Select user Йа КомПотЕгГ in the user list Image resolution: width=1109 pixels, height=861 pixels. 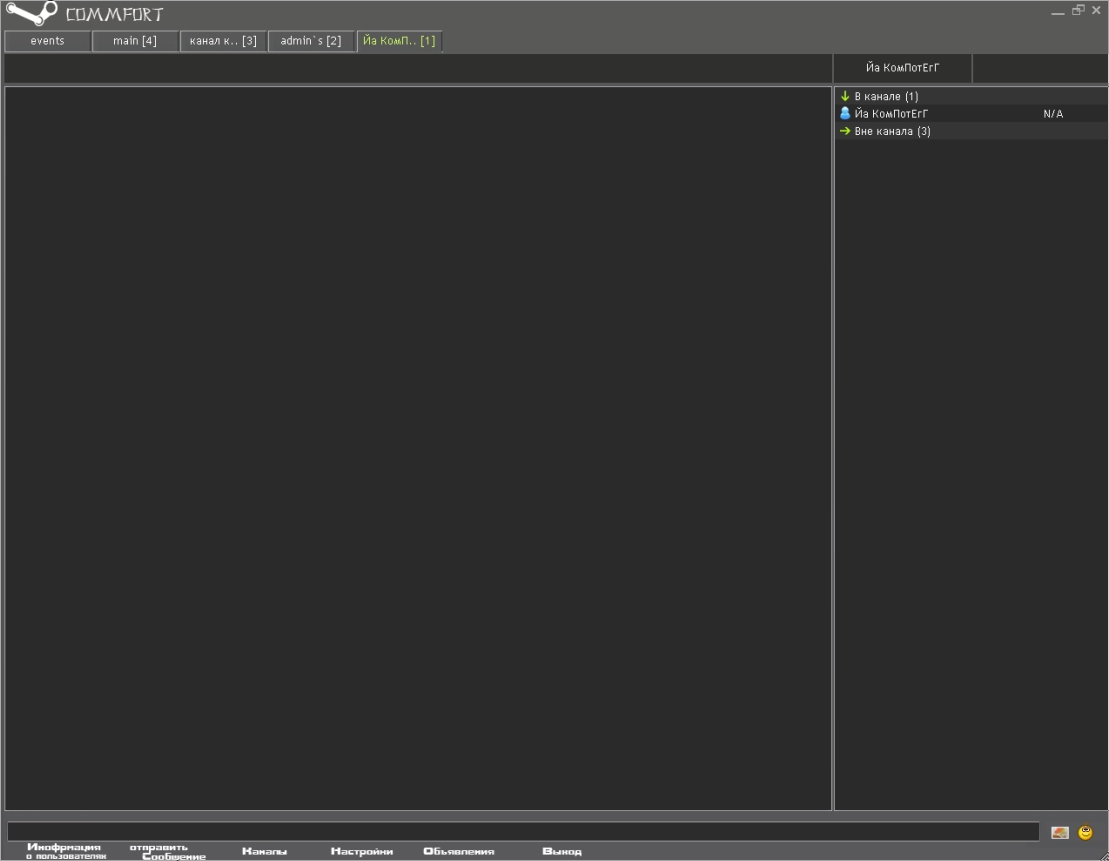pos(890,114)
